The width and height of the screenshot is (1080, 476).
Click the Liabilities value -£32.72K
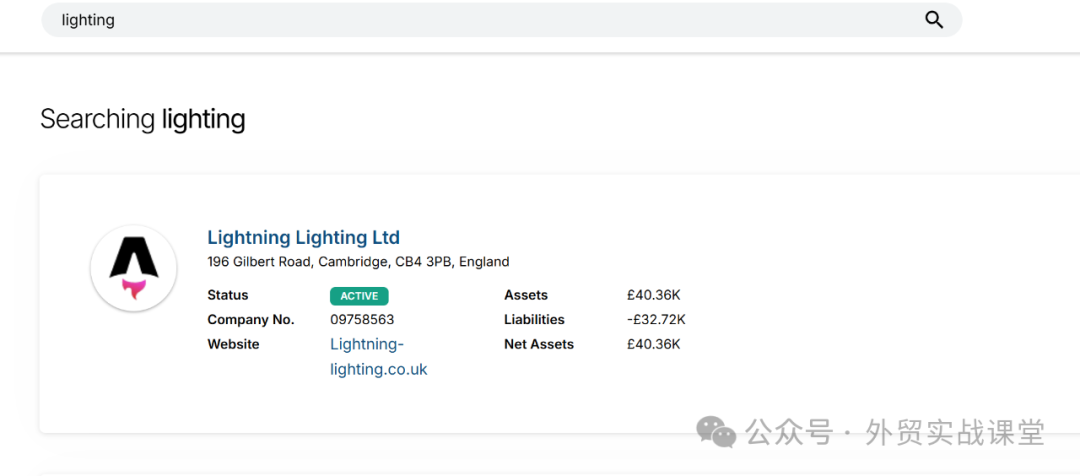pos(656,320)
